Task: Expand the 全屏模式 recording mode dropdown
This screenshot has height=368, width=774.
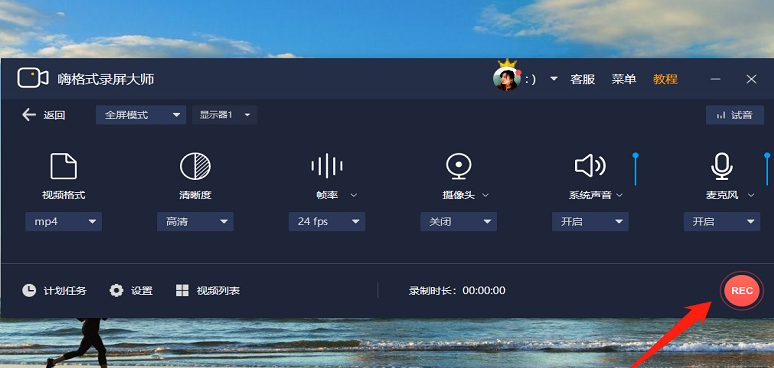Action: (141, 115)
